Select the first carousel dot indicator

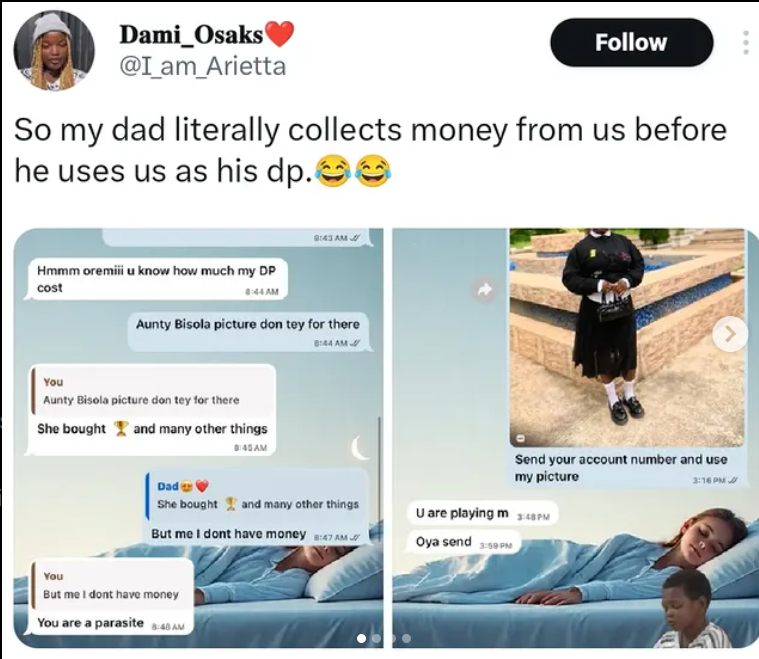pos(361,639)
